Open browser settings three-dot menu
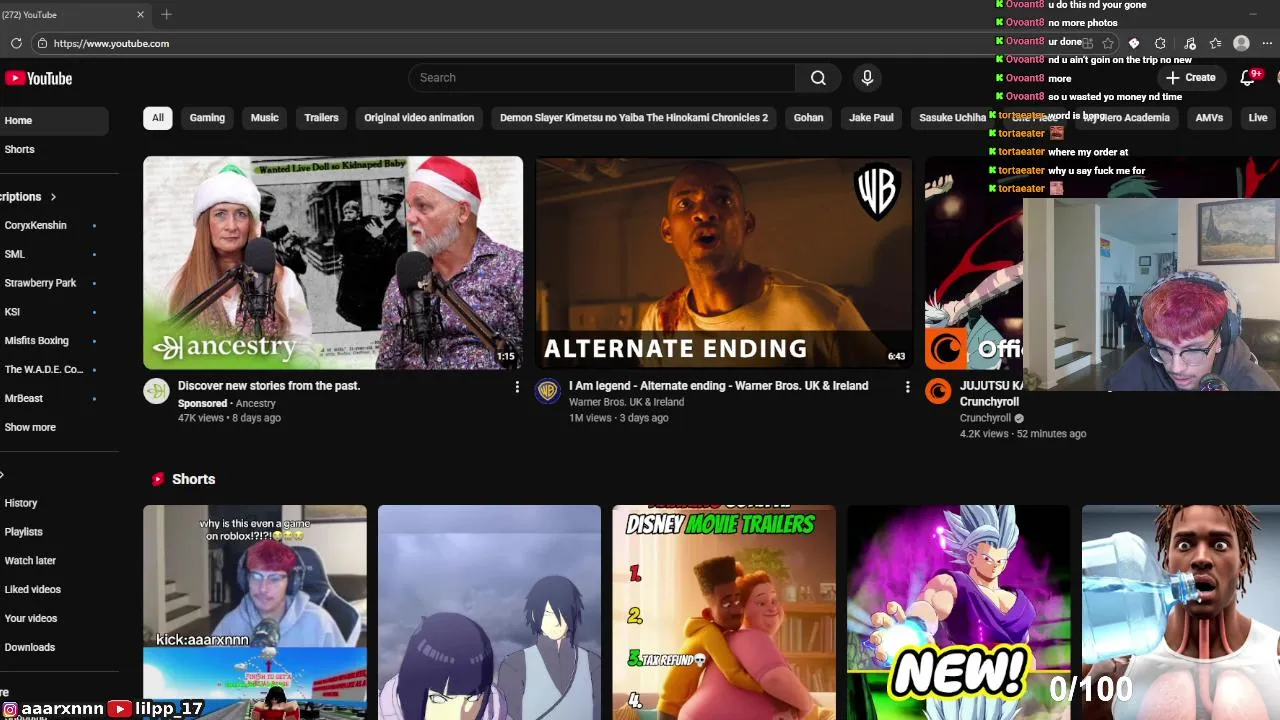This screenshot has width=1280, height=720. 1267,43
